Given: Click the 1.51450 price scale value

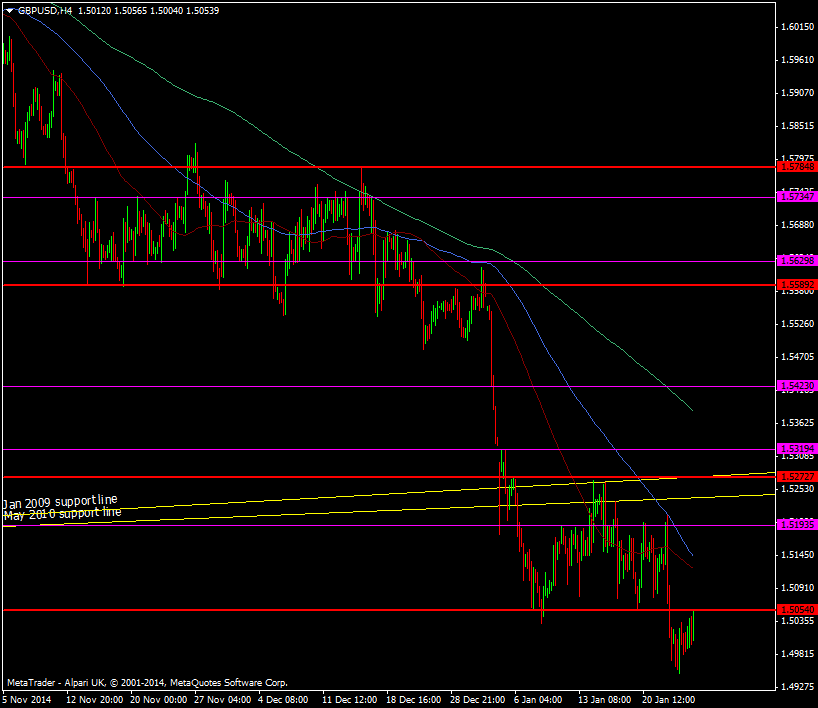Looking at the screenshot, I should pyautogui.click(x=797, y=555).
